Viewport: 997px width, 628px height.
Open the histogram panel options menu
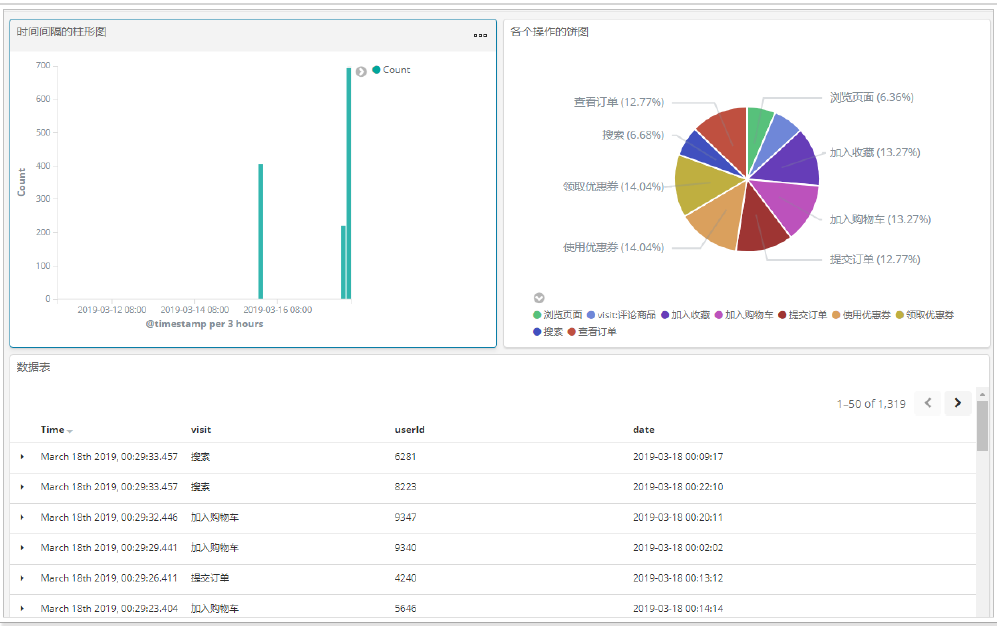[x=480, y=34]
